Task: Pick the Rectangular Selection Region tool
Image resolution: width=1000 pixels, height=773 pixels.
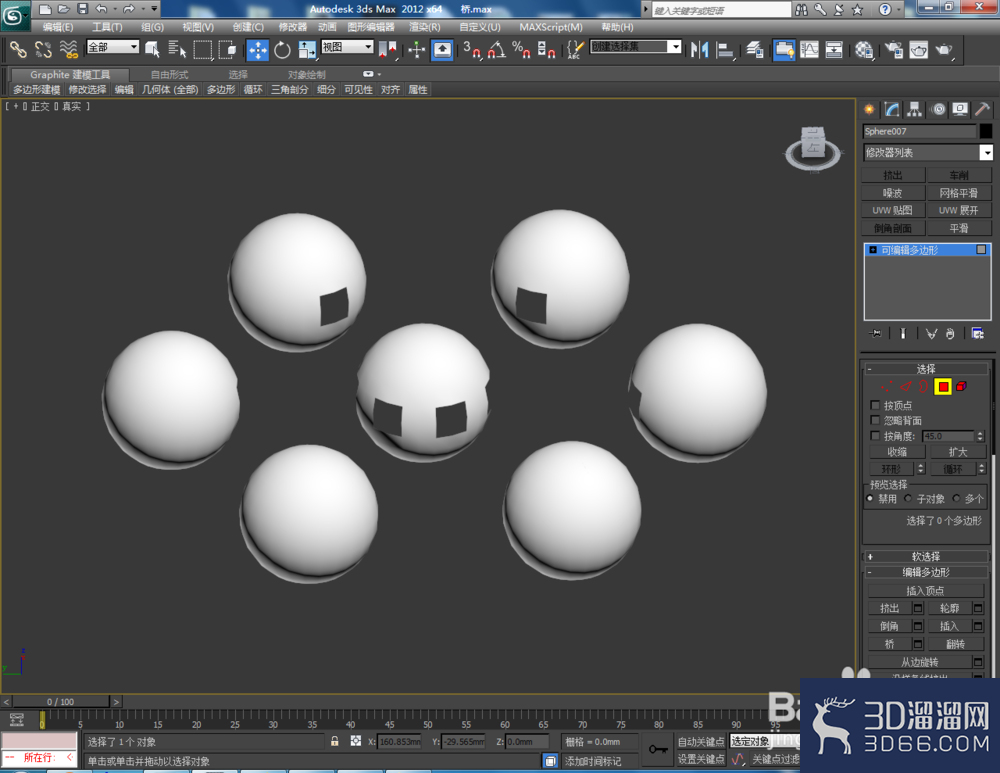Action: [x=202, y=49]
